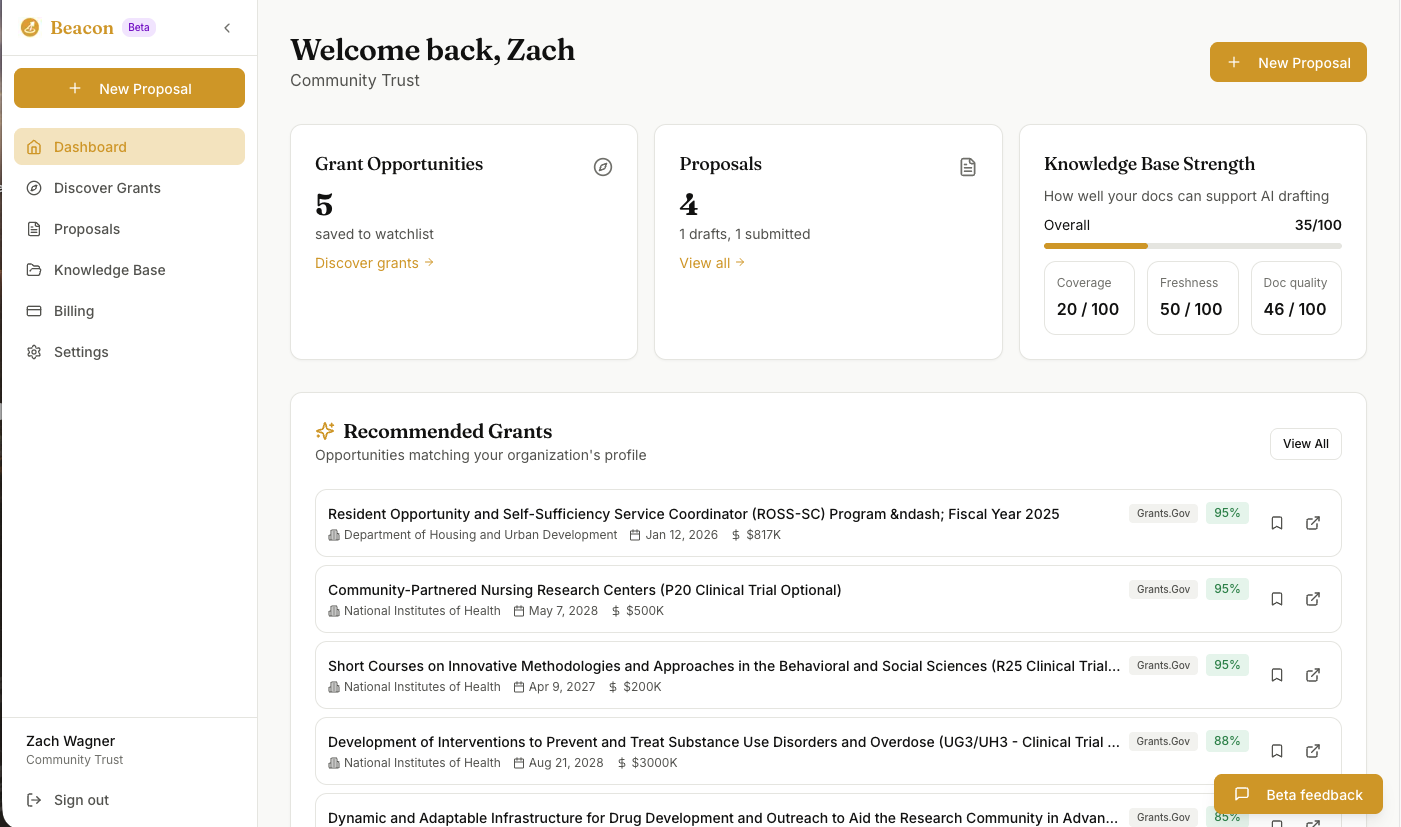Click the sign out icon at bottom left

tap(34, 799)
